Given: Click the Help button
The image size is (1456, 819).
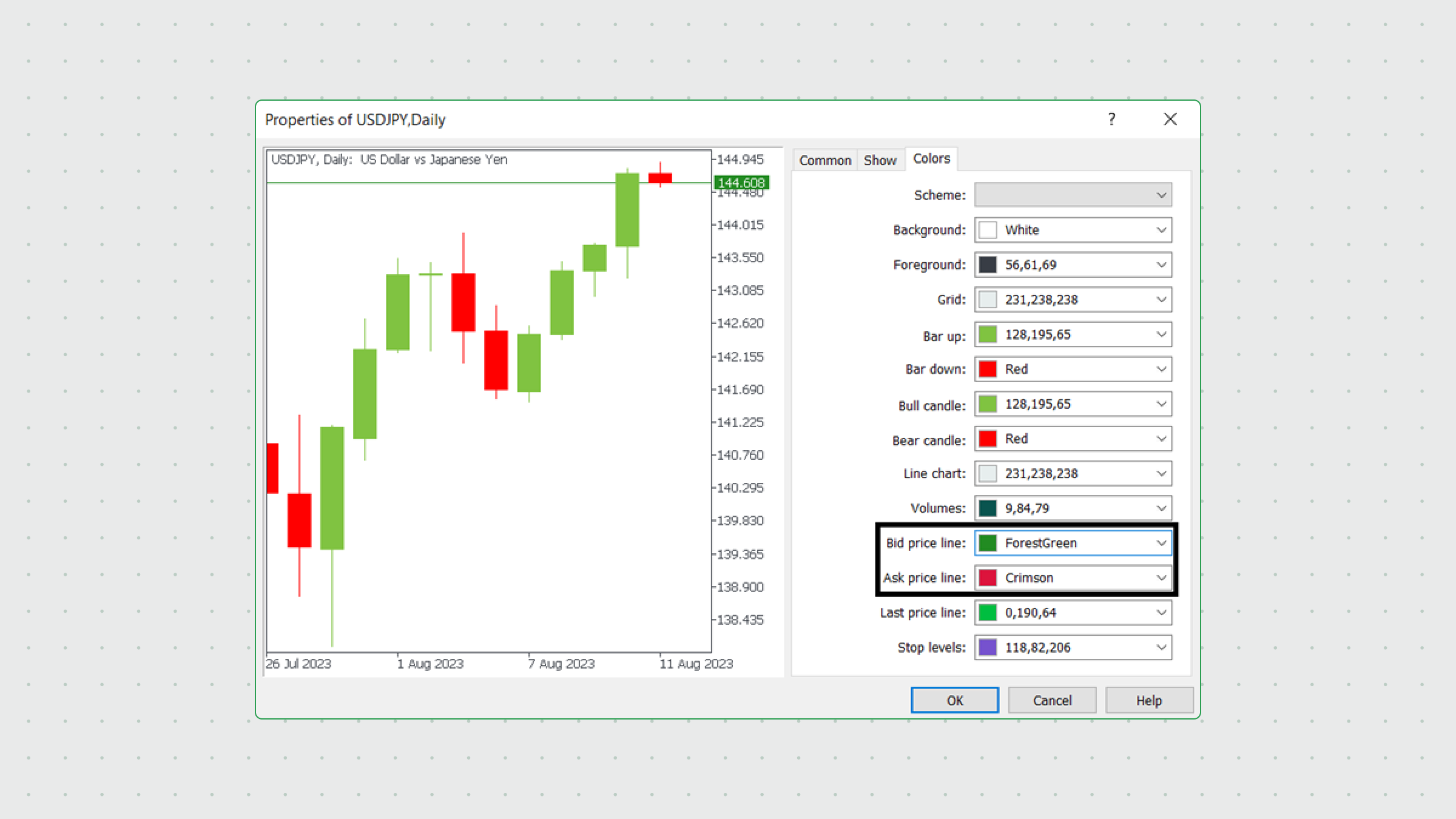Looking at the screenshot, I should (x=1148, y=700).
